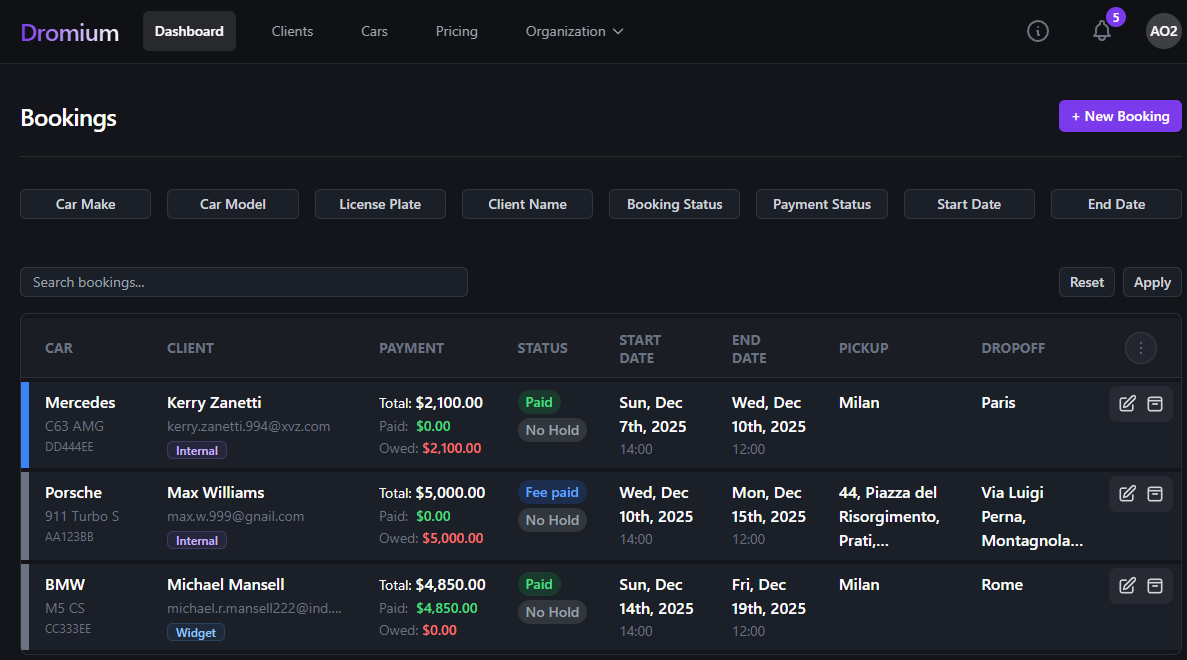Open the Cars section

374,31
